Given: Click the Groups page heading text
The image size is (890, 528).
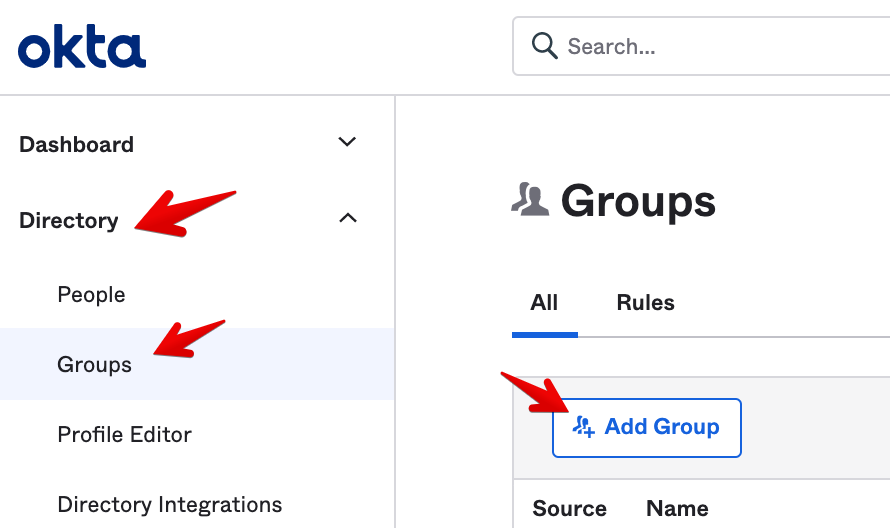Looking at the screenshot, I should pyautogui.click(x=638, y=202).
